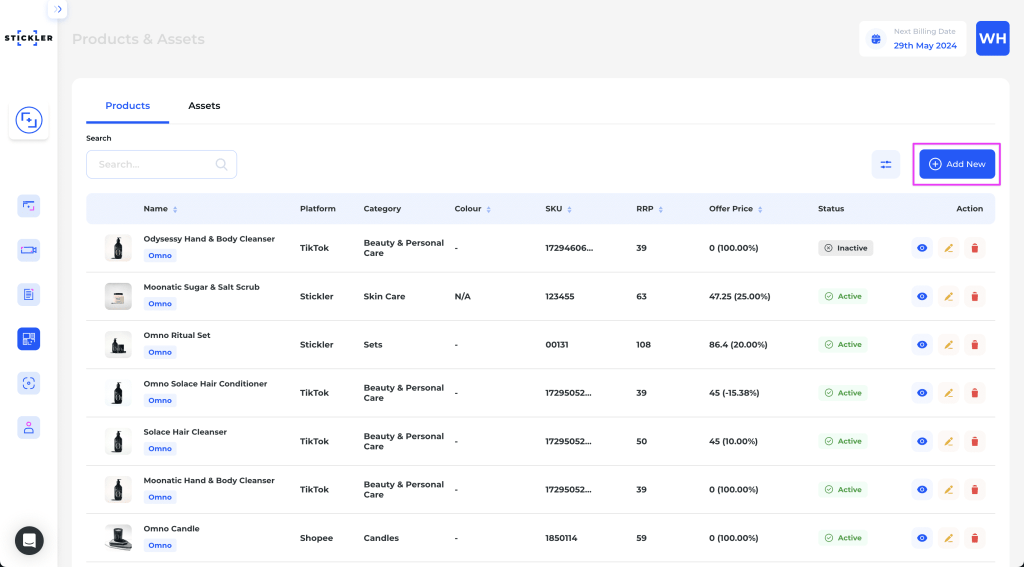Delete the Omno Ritual Set product

tap(975, 345)
